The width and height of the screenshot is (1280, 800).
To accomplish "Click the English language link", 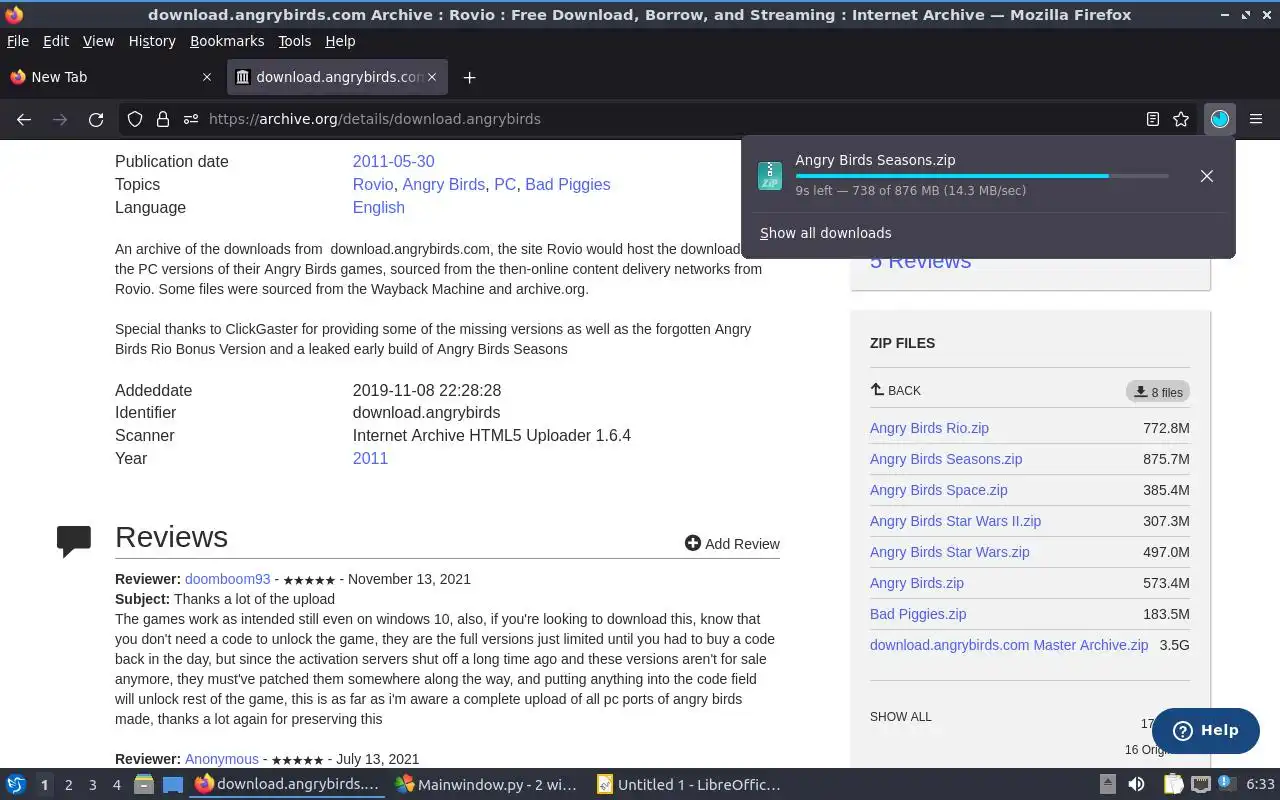I will tap(378, 207).
